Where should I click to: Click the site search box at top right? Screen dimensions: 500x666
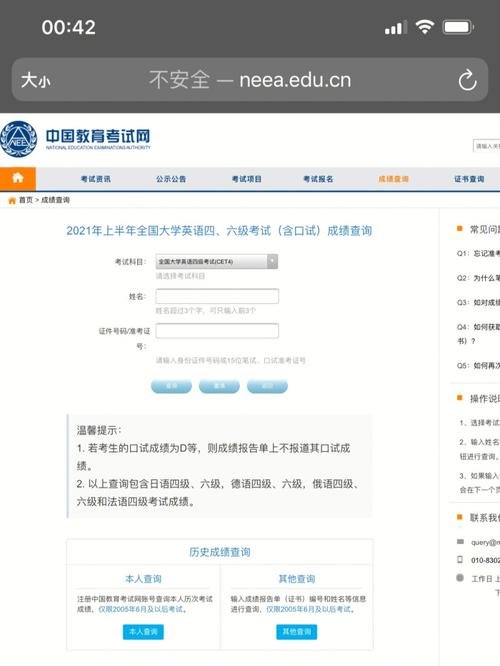(486, 146)
